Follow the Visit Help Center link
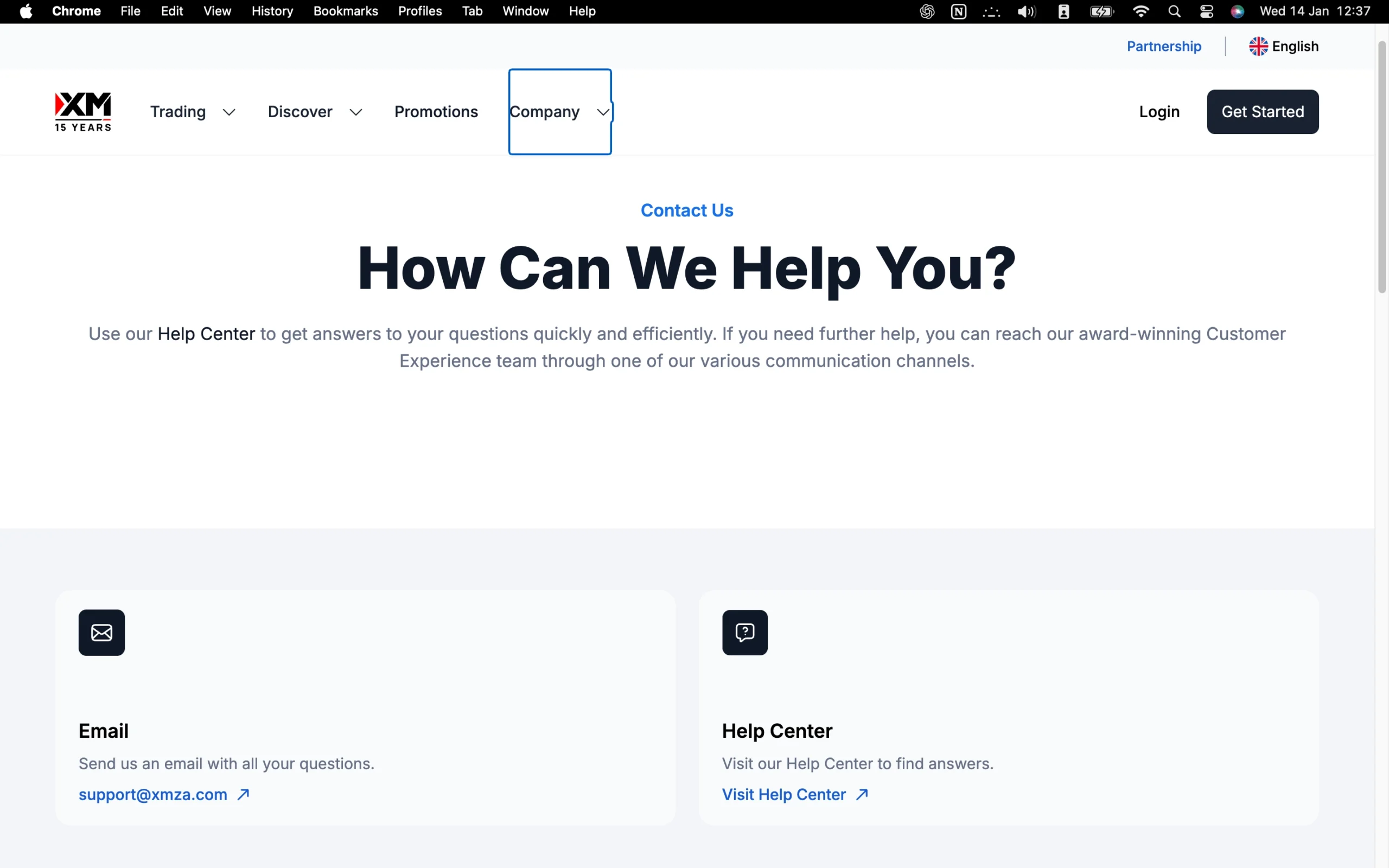 click(x=783, y=795)
